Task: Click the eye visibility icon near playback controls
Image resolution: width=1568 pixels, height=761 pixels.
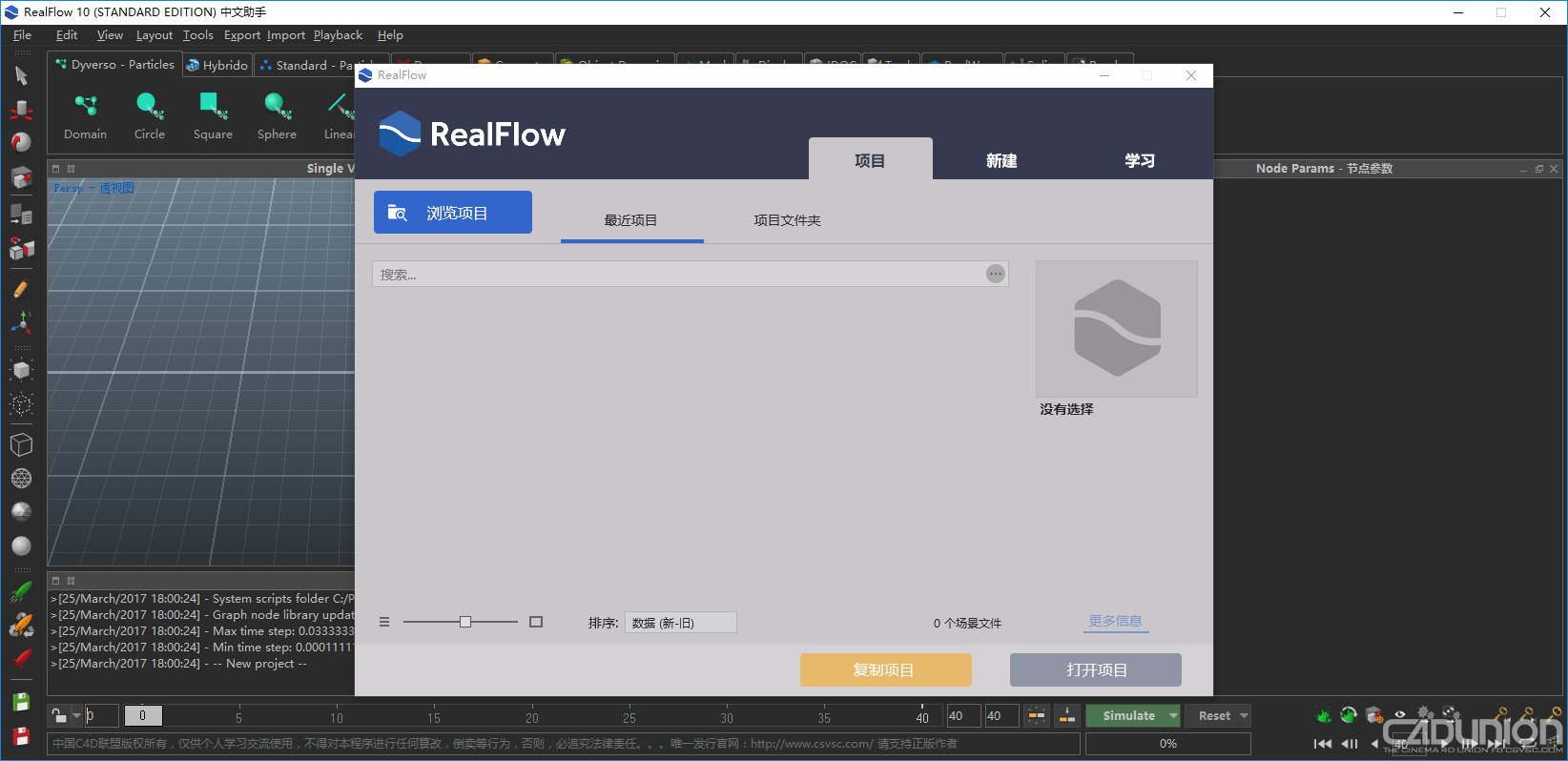Action: click(x=1399, y=714)
